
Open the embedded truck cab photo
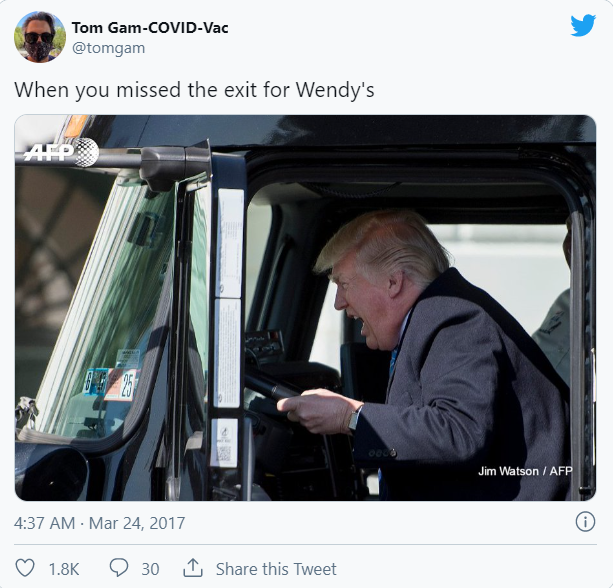[305, 308]
